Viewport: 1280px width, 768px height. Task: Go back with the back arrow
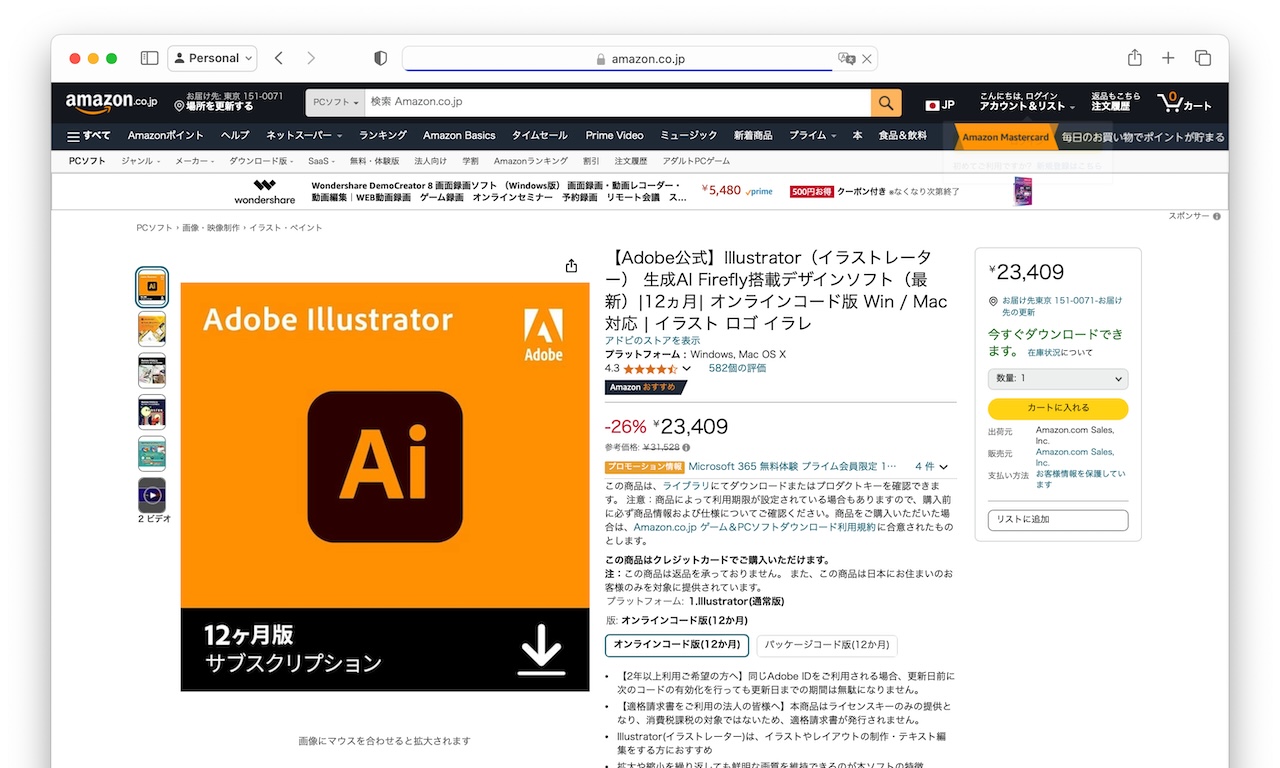click(x=279, y=58)
